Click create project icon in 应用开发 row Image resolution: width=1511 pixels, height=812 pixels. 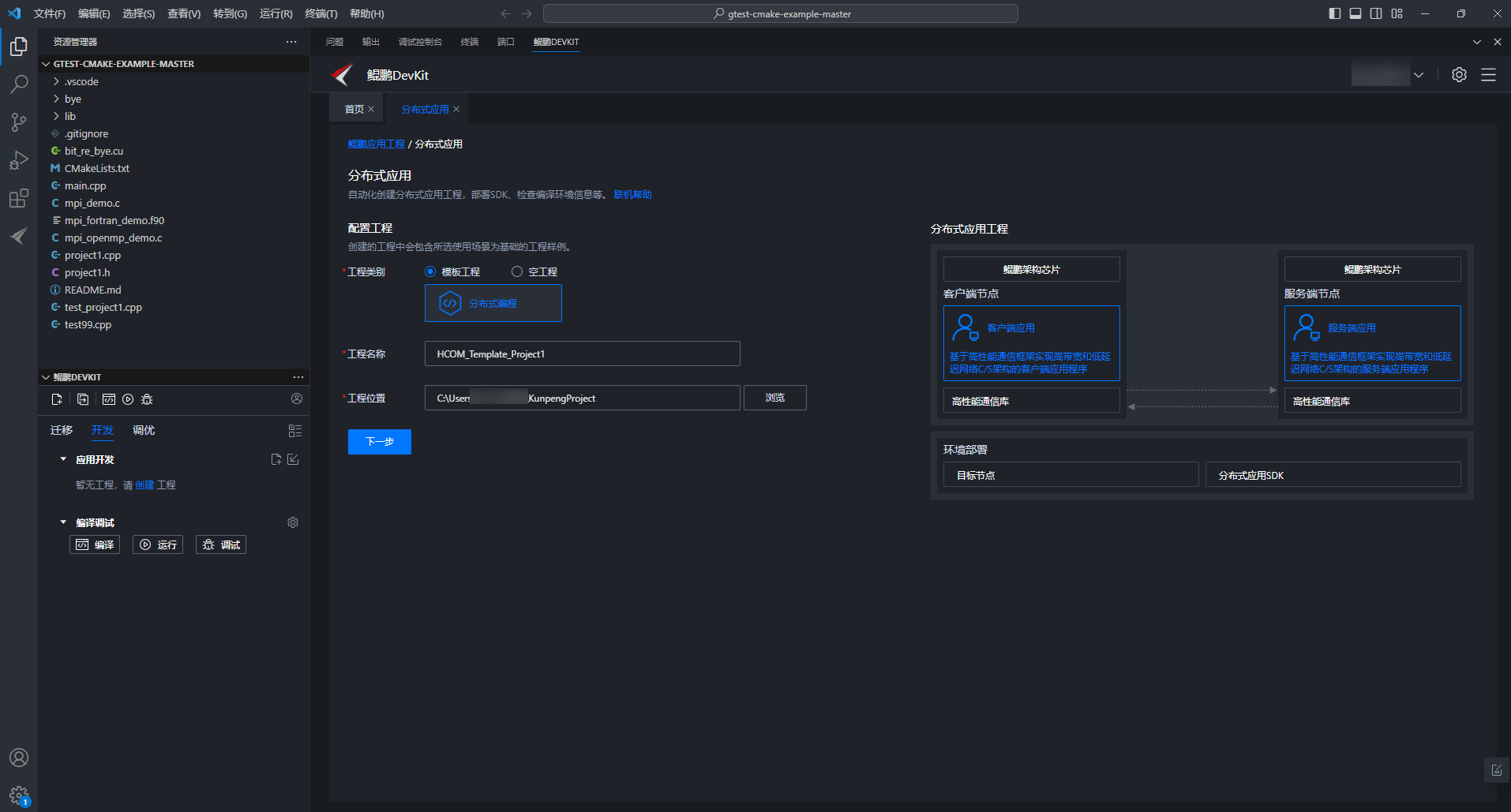click(276, 459)
